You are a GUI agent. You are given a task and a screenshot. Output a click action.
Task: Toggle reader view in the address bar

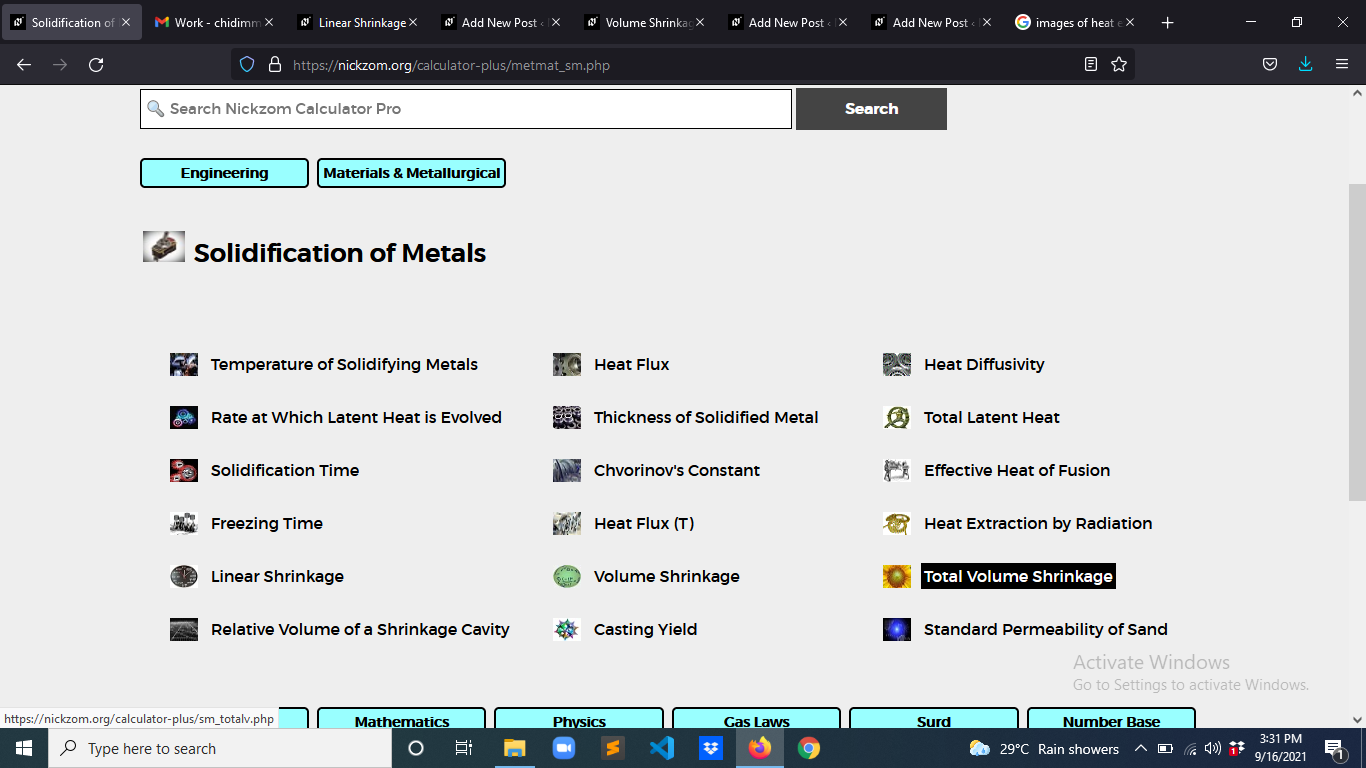[x=1091, y=65]
